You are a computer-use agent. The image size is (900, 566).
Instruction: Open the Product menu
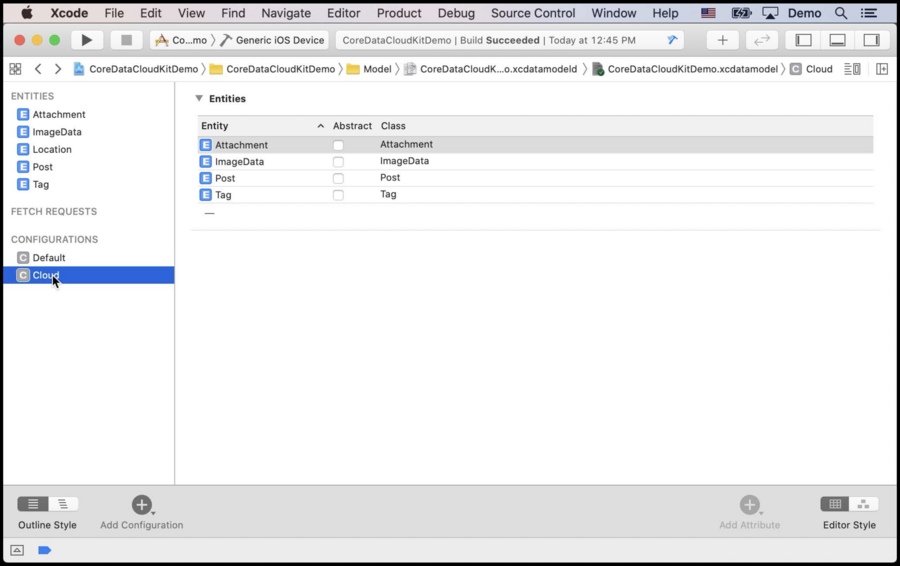click(x=399, y=13)
